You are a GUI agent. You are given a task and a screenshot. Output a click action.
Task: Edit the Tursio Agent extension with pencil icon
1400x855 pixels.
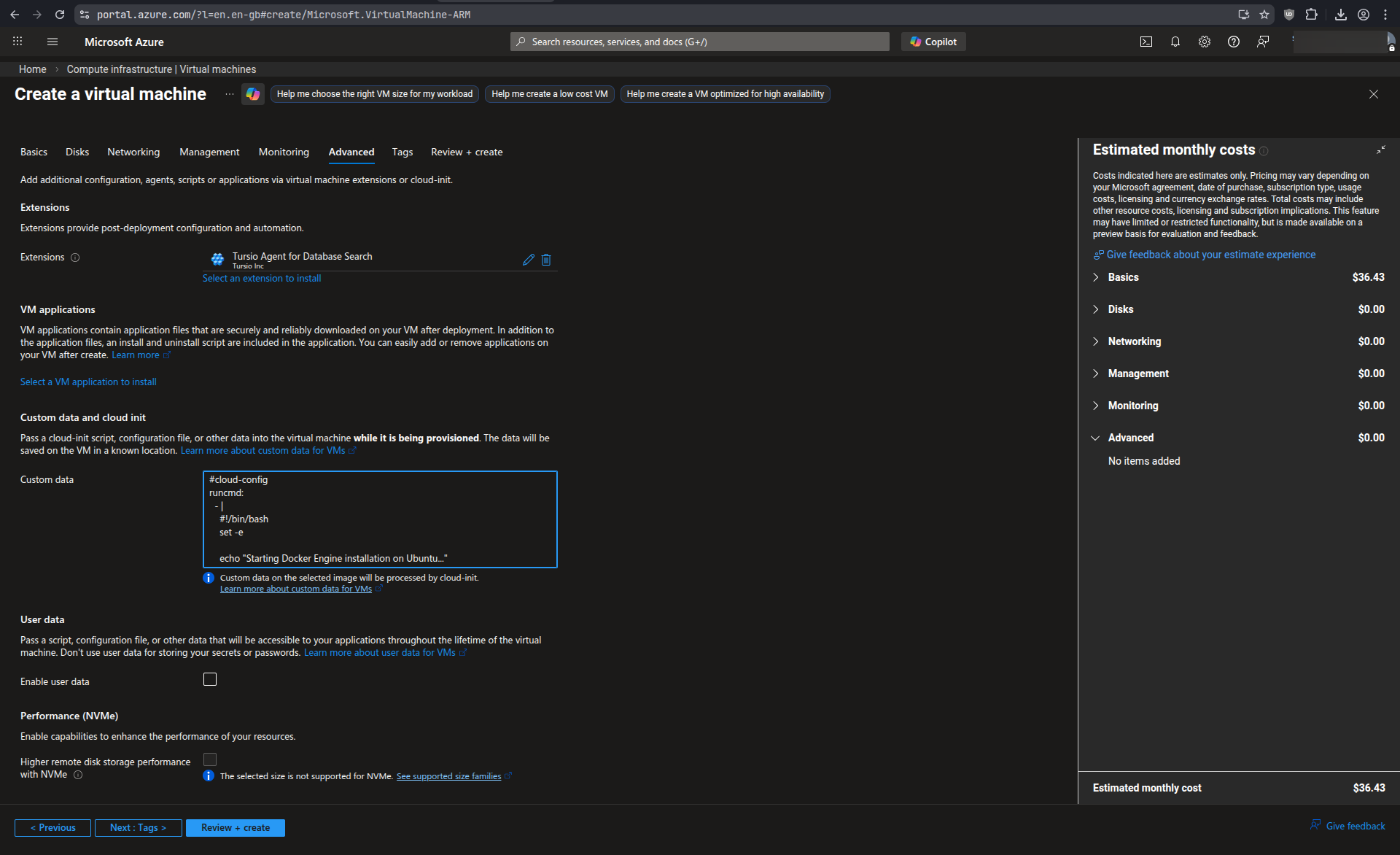(529, 260)
